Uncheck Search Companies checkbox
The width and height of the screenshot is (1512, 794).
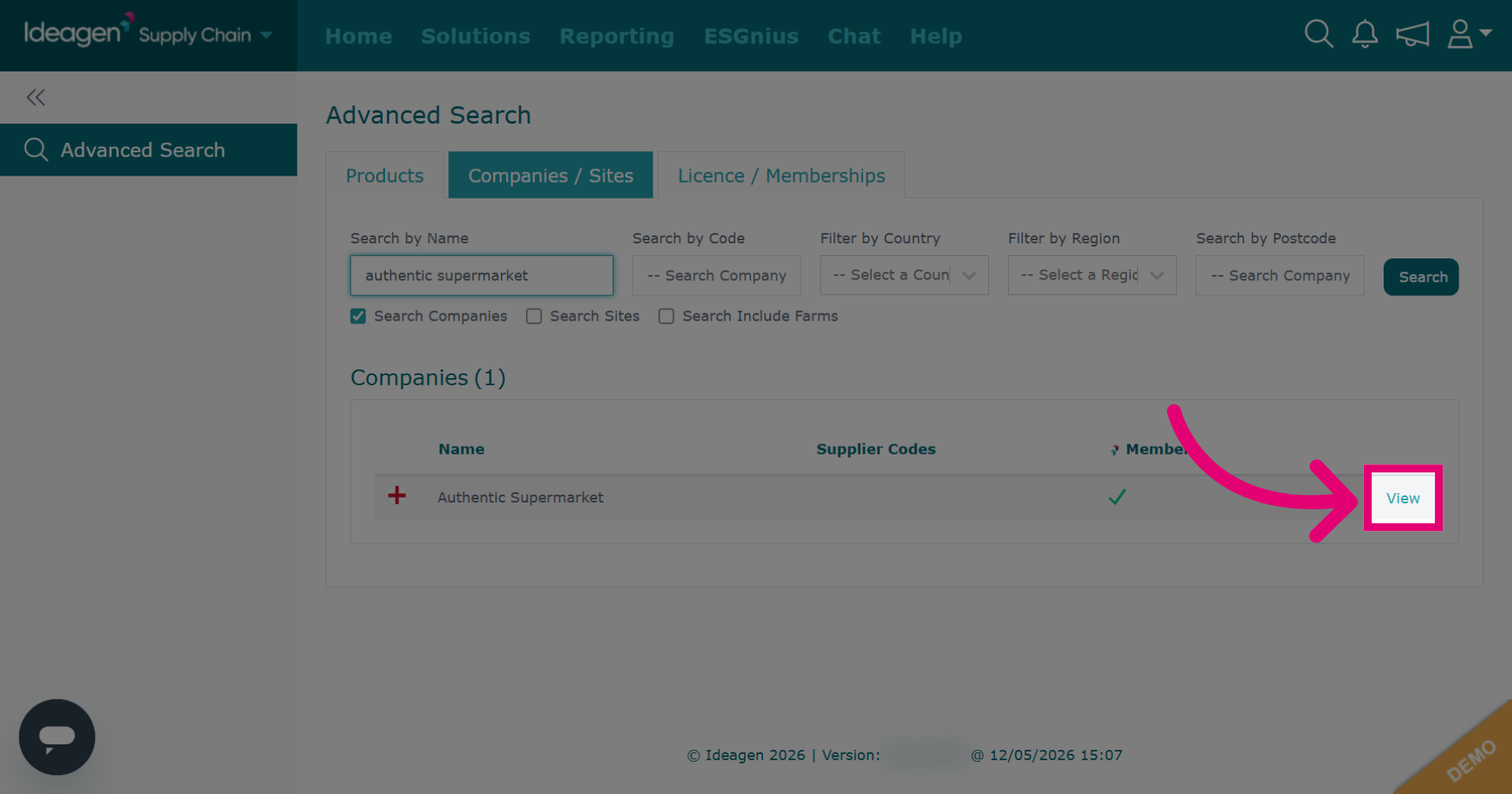(358, 316)
